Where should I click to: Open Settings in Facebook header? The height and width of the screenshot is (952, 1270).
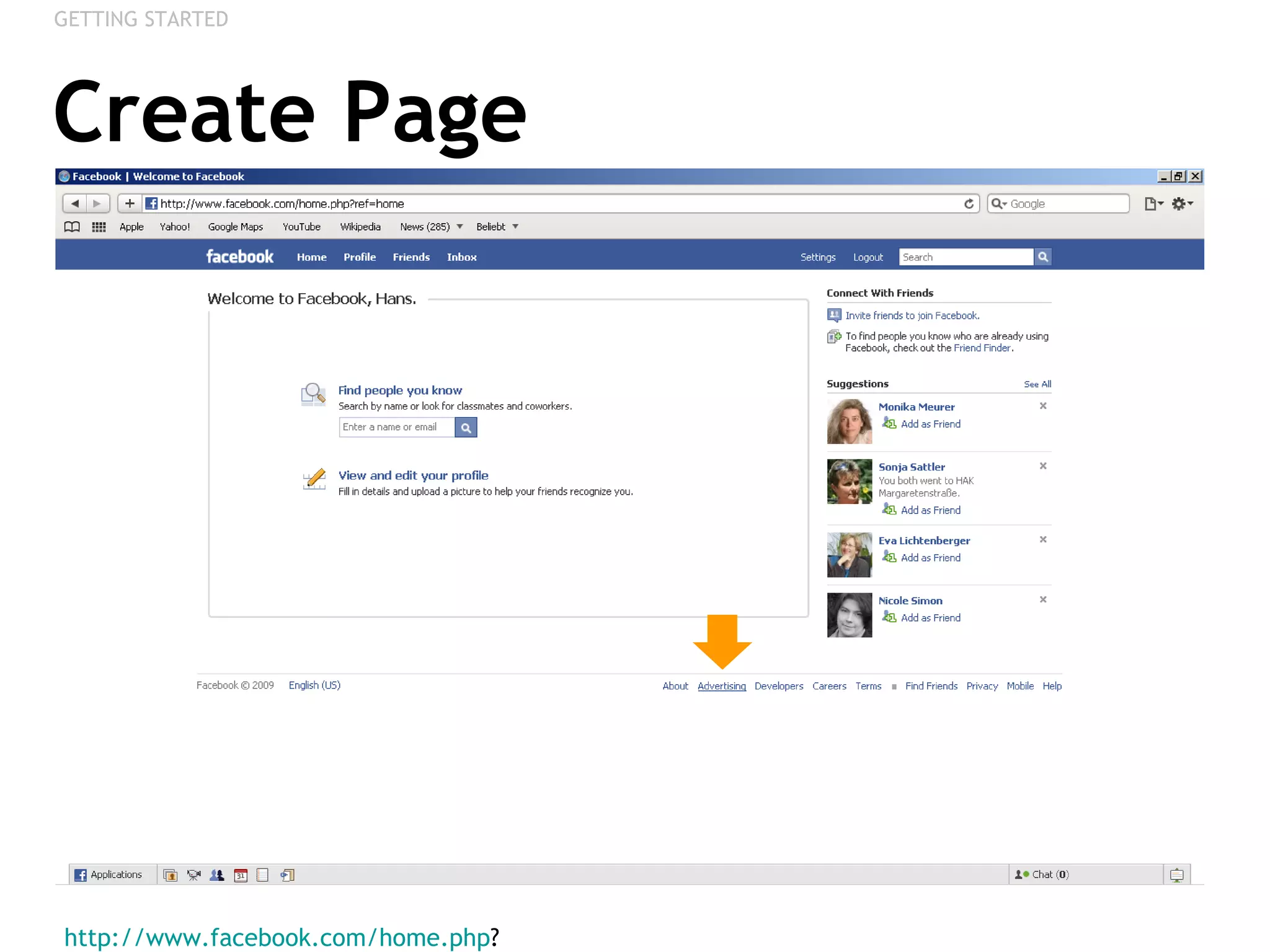click(818, 257)
